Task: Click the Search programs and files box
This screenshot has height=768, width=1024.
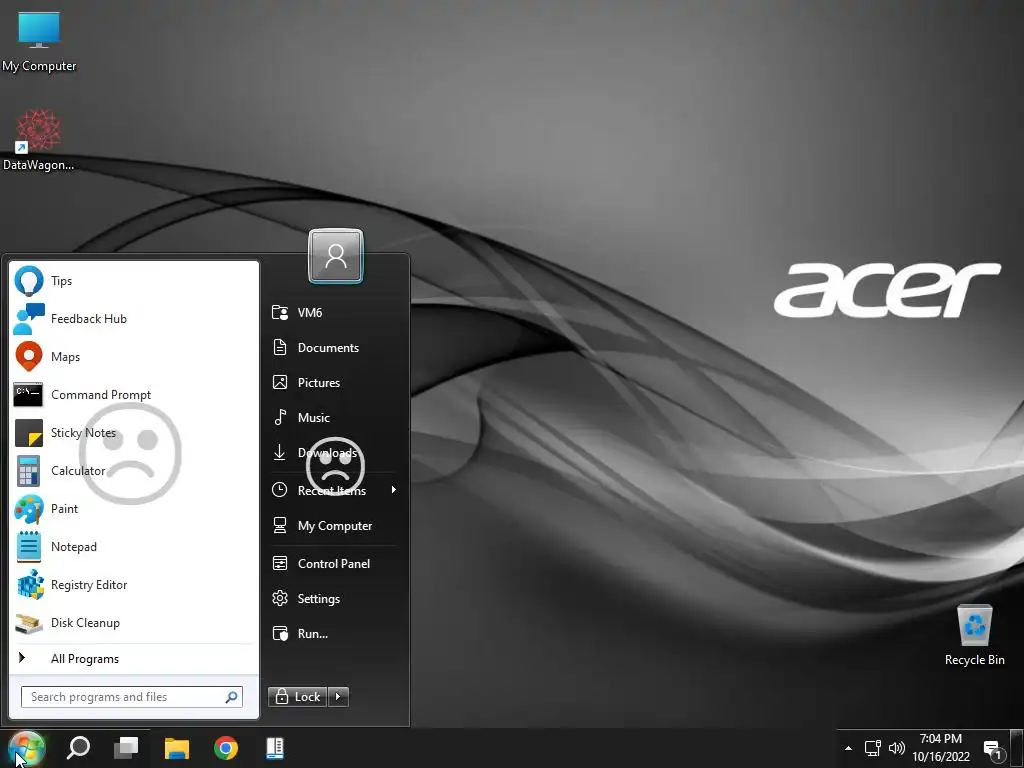Action: pyautogui.click(x=131, y=697)
